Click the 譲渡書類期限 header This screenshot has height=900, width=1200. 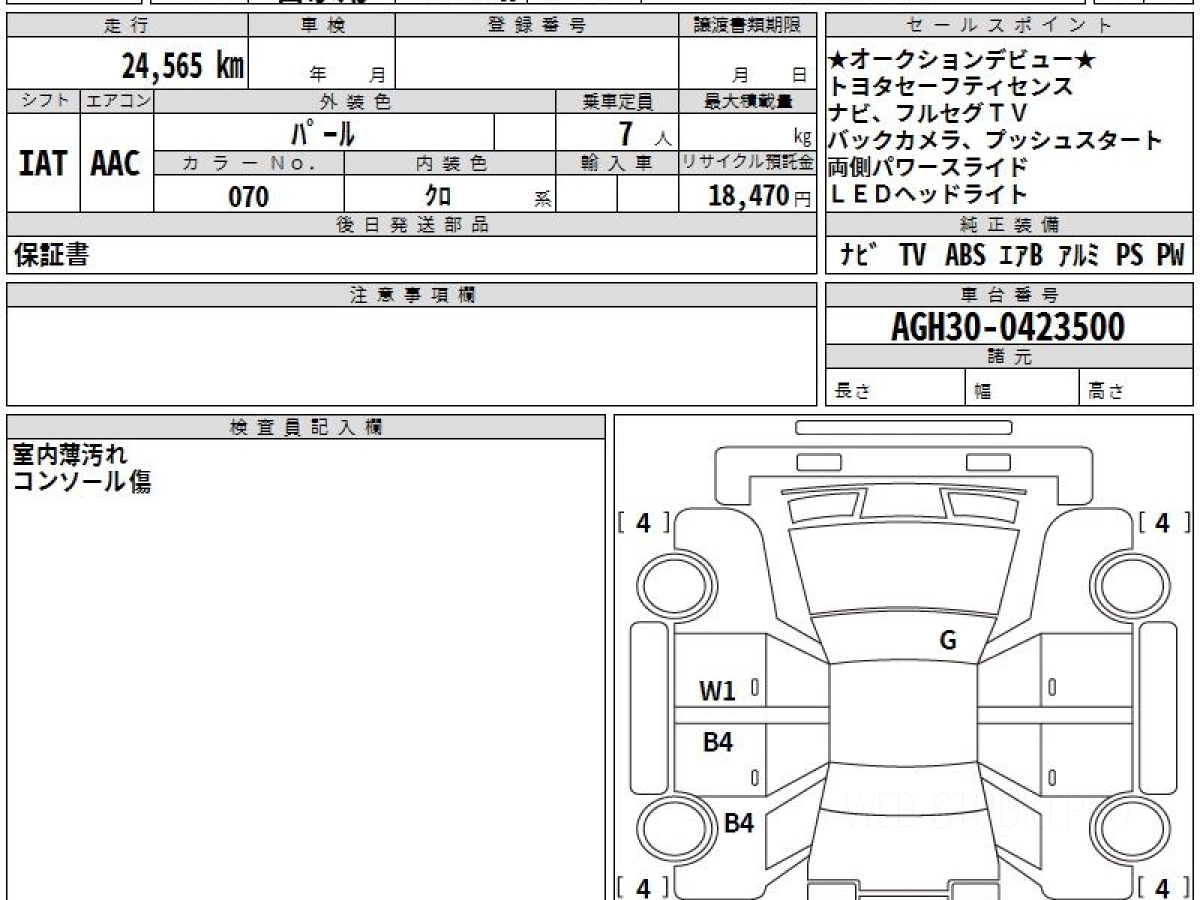pyautogui.click(x=747, y=26)
